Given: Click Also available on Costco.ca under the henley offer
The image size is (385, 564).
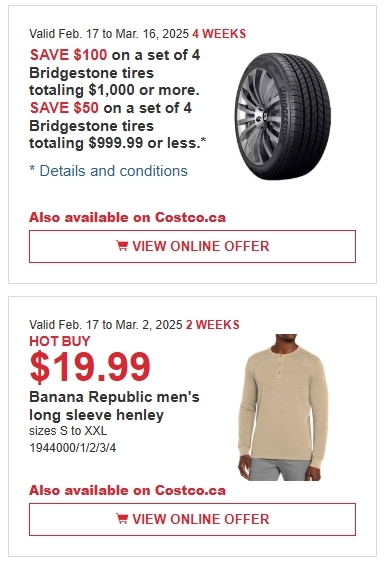Looking at the screenshot, I should [x=127, y=491].
